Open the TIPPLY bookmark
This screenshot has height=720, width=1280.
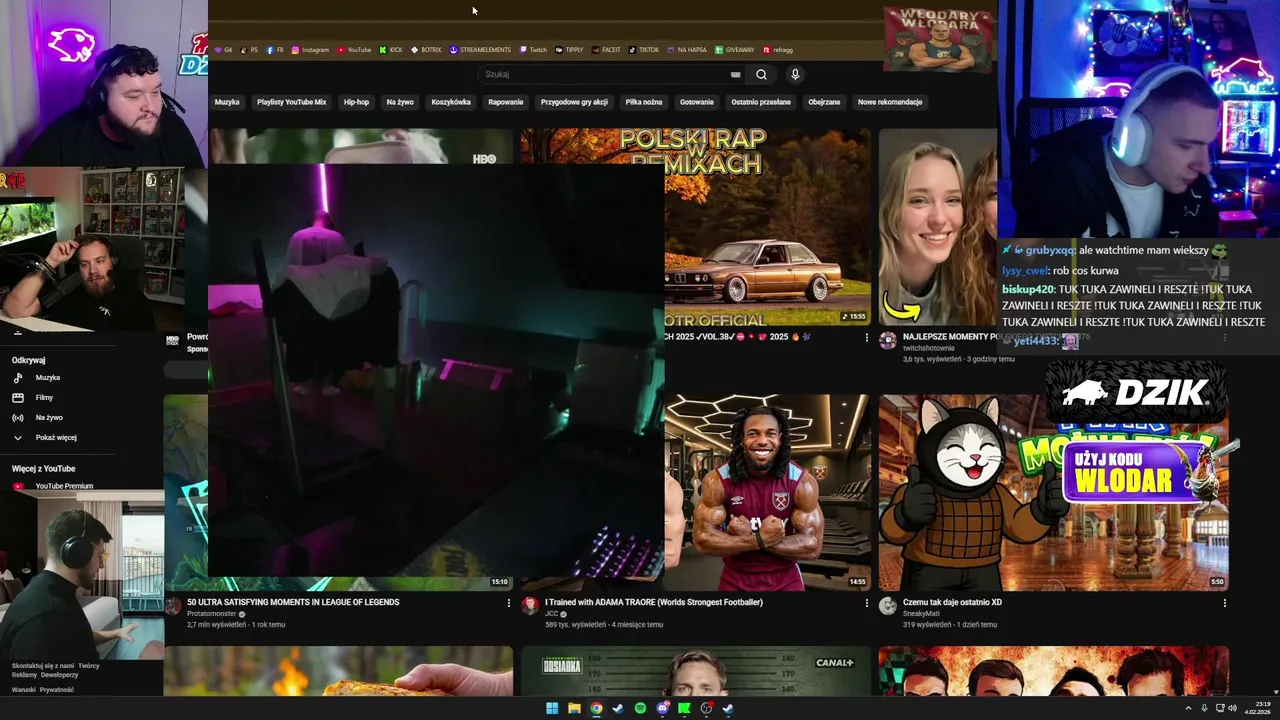point(569,49)
